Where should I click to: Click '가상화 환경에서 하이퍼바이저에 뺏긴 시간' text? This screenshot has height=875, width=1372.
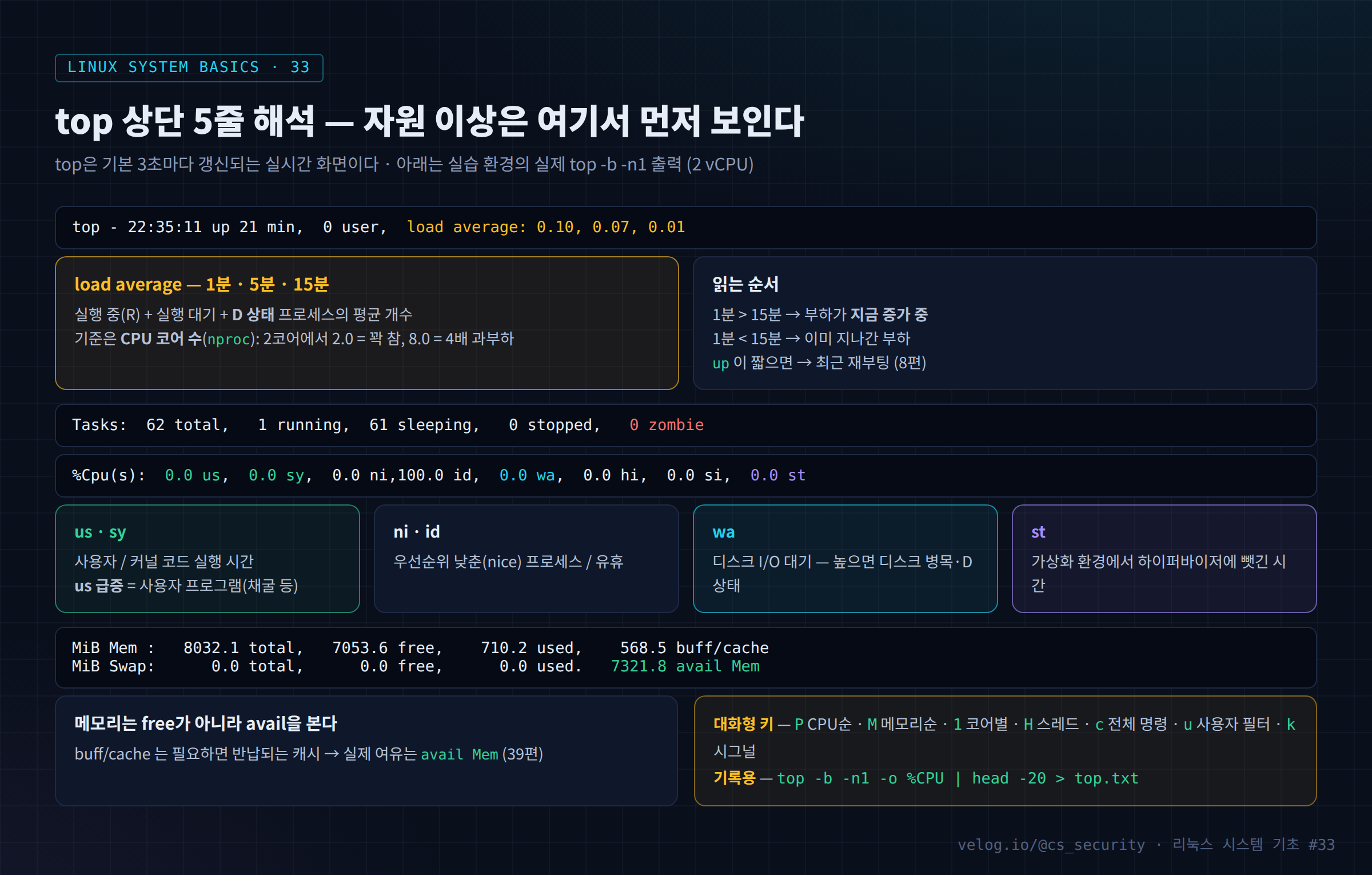(1159, 573)
